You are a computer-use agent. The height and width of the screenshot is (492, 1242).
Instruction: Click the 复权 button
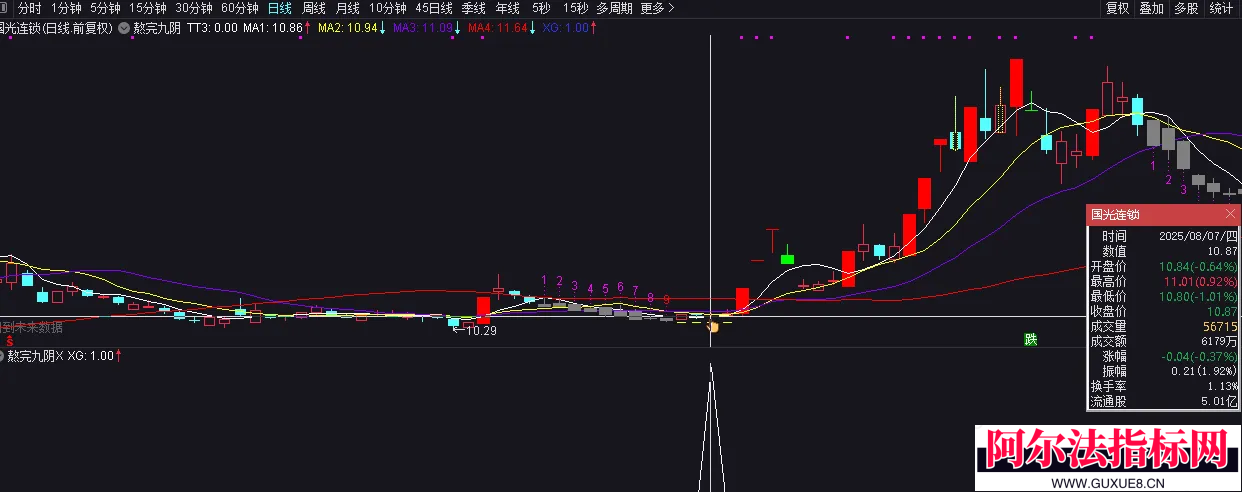1117,8
